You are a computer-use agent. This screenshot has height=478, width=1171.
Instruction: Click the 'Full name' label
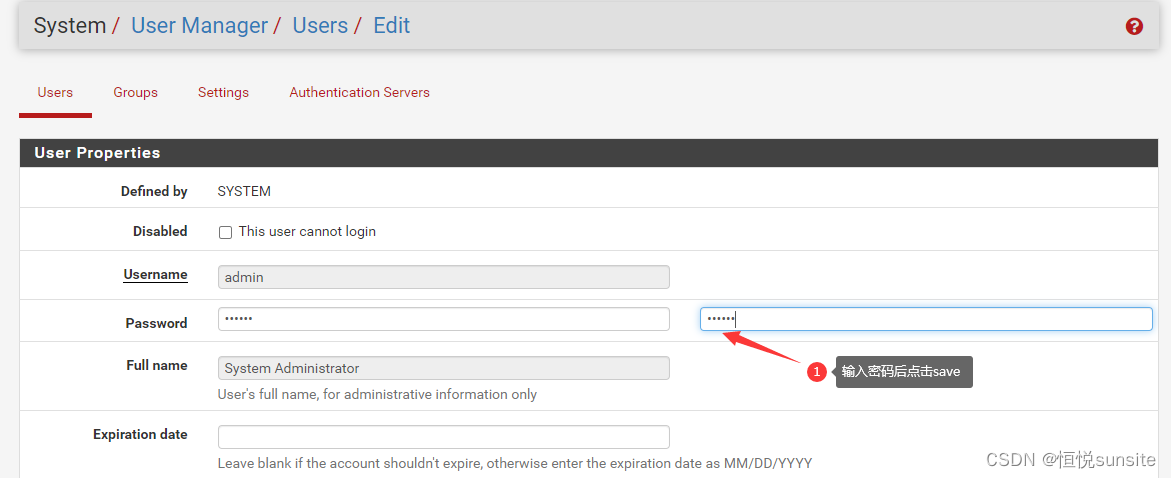(x=157, y=365)
